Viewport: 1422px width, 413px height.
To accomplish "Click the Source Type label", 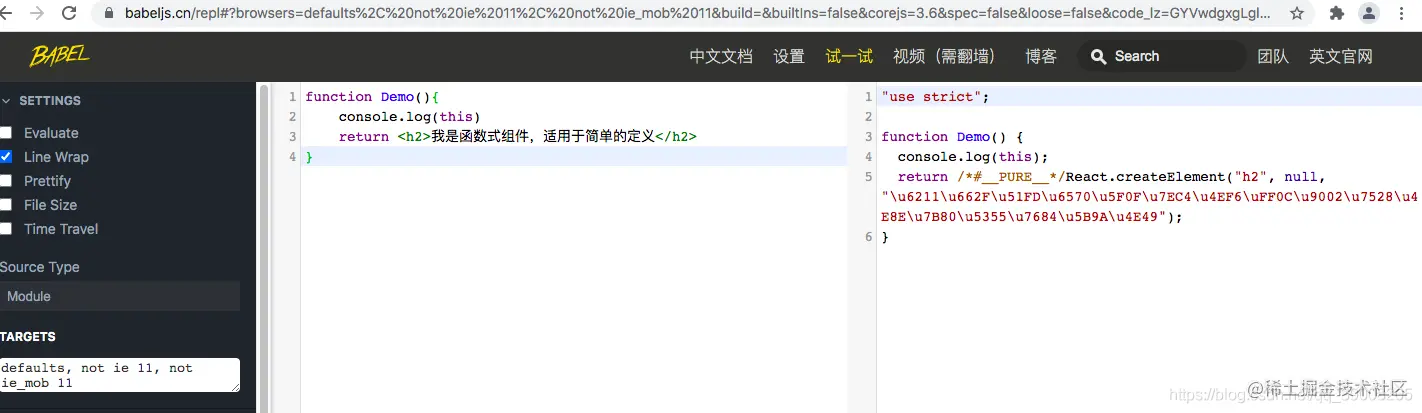I will (40, 267).
